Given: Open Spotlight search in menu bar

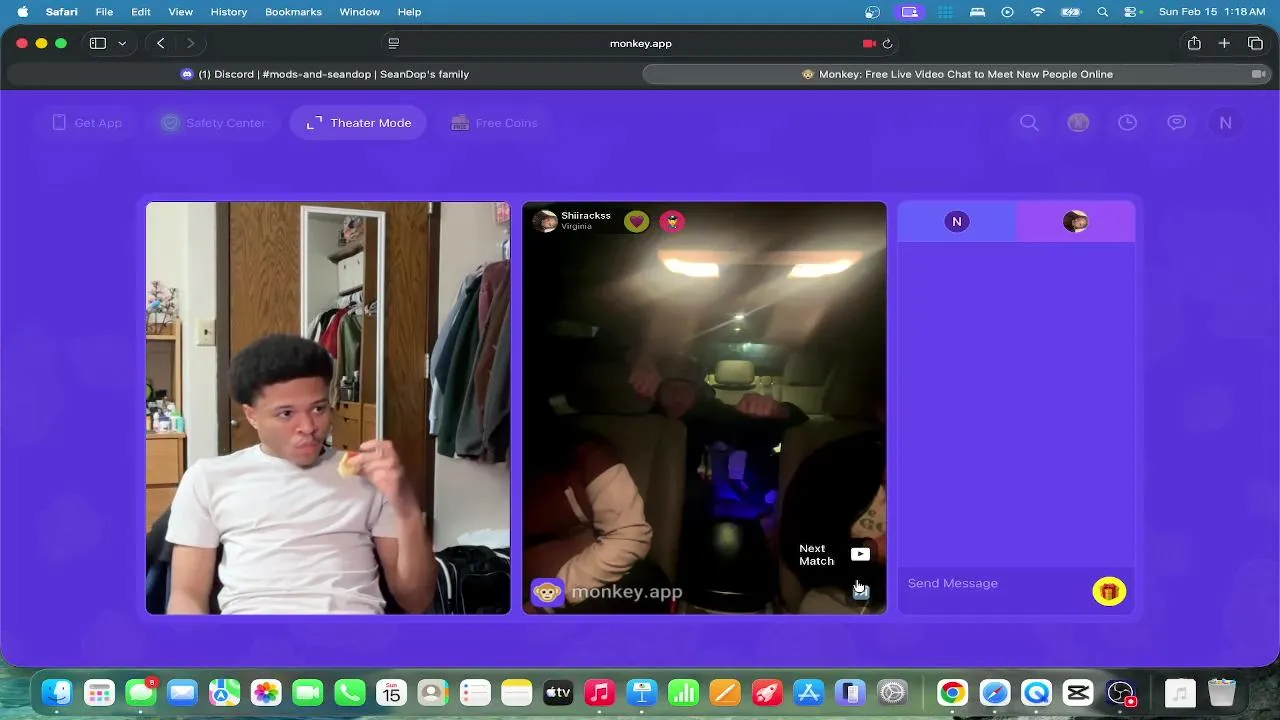Looking at the screenshot, I should 1103,12.
